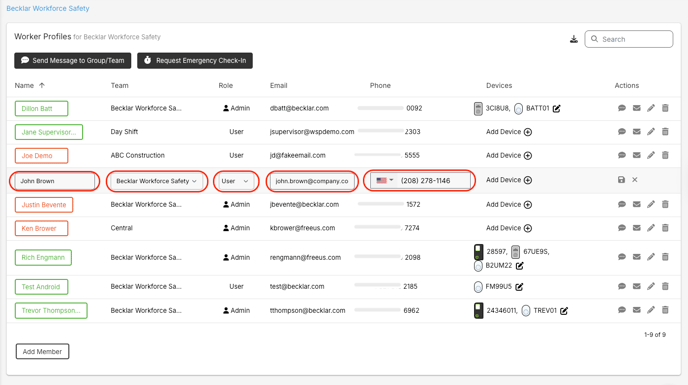Click the Add Member button

42,351
